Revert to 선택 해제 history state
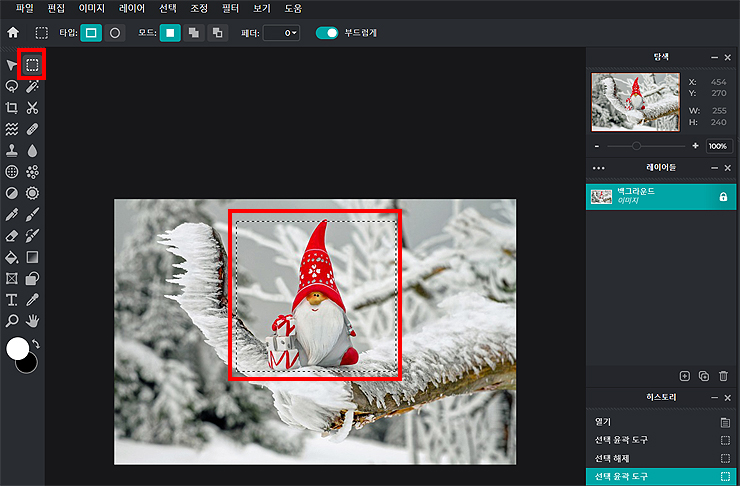This screenshot has width=740, height=486. 661,459
